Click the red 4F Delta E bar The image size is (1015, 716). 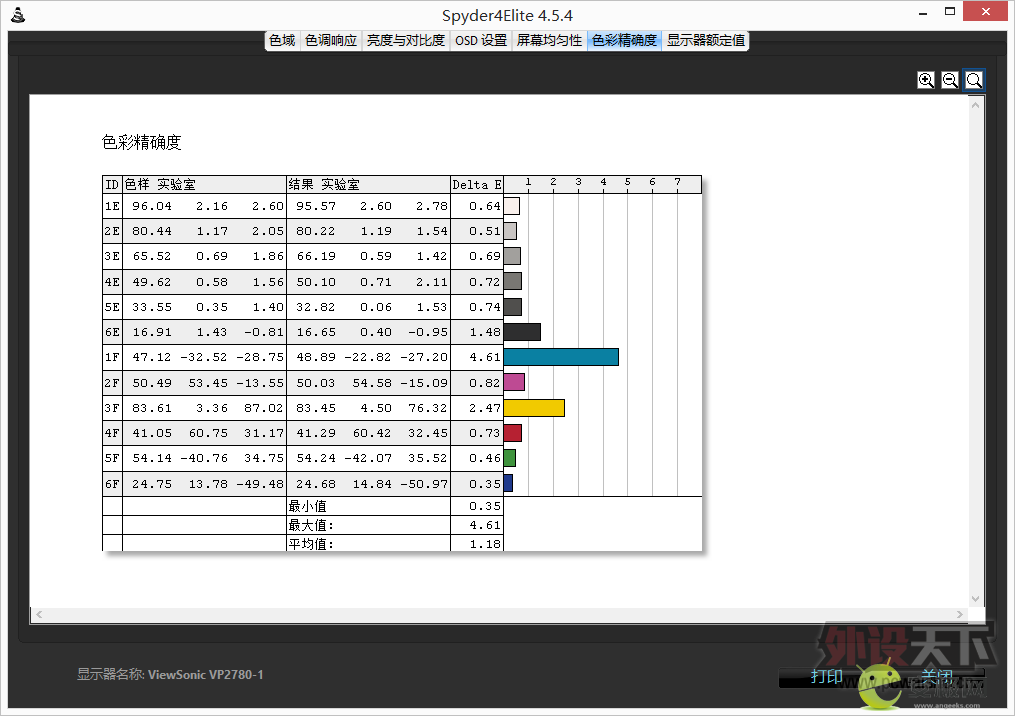tap(513, 433)
